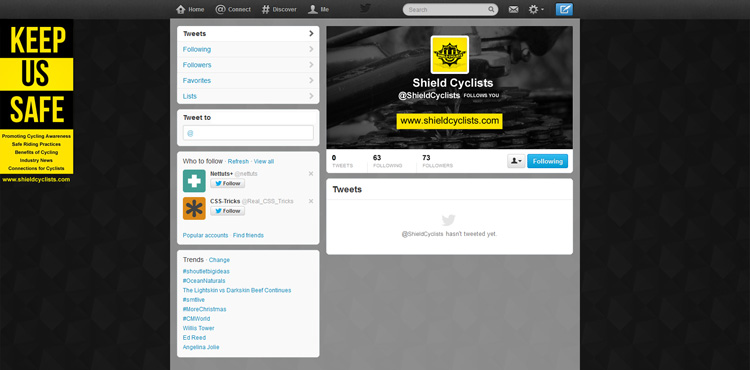Click the Twitter bird logo in top bar
The image size is (750, 370).
(365, 9)
